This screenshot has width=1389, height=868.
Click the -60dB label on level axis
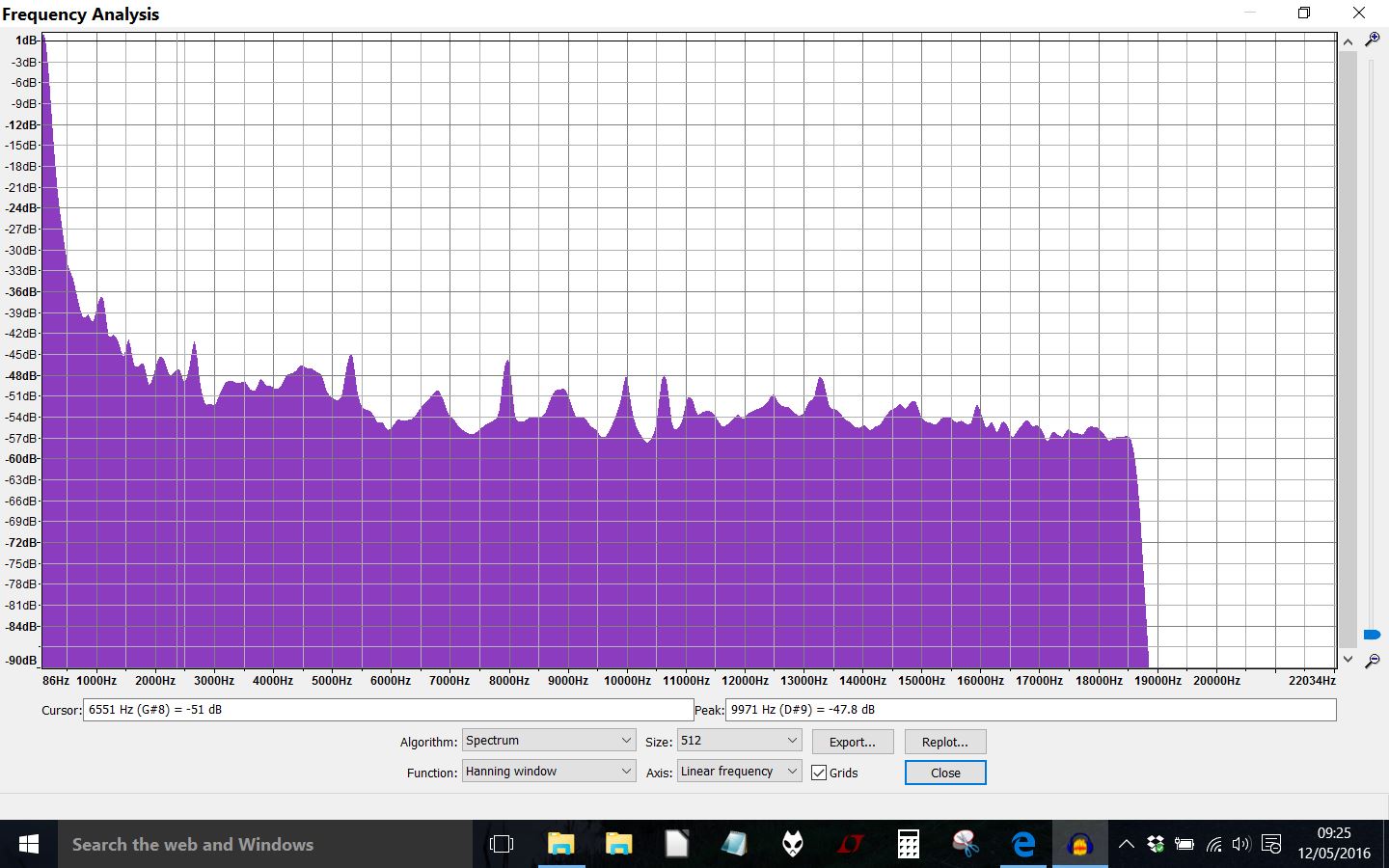(x=22, y=459)
